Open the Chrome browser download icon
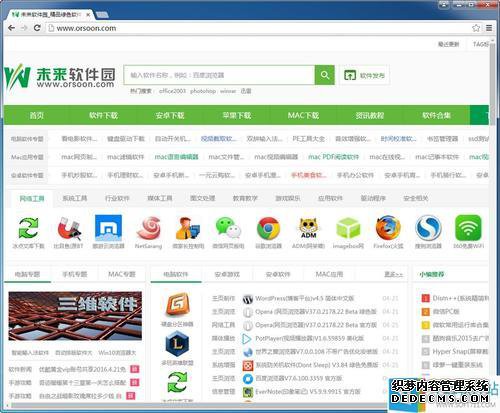Viewport: 500px width, 413px height. click(x=268, y=228)
